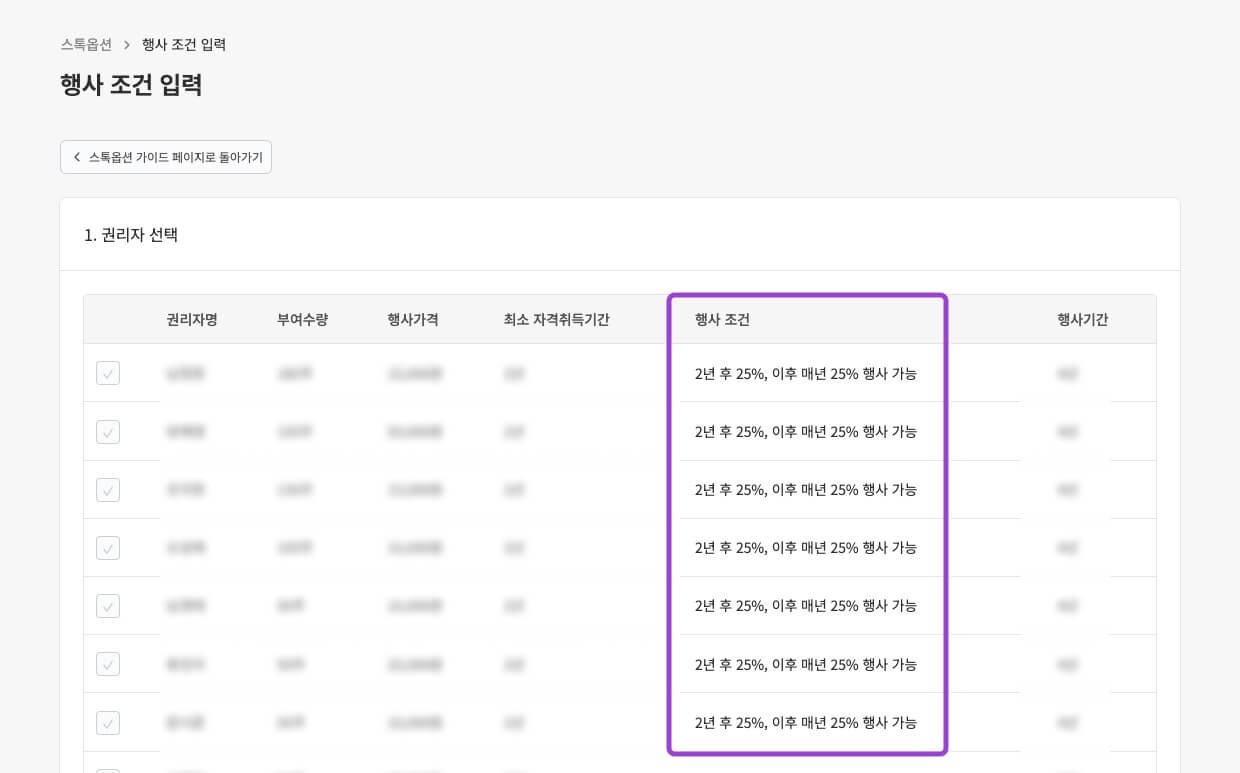Select the 행사 조건 입력 breadcrumb item
The height and width of the screenshot is (773, 1240).
click(x=184, y=45)
